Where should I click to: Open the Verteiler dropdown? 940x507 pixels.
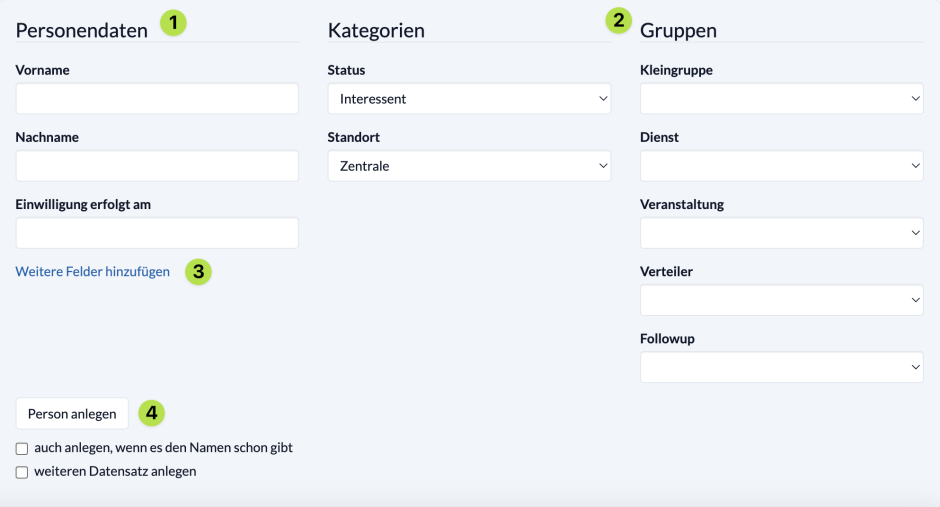pos(782,300)
